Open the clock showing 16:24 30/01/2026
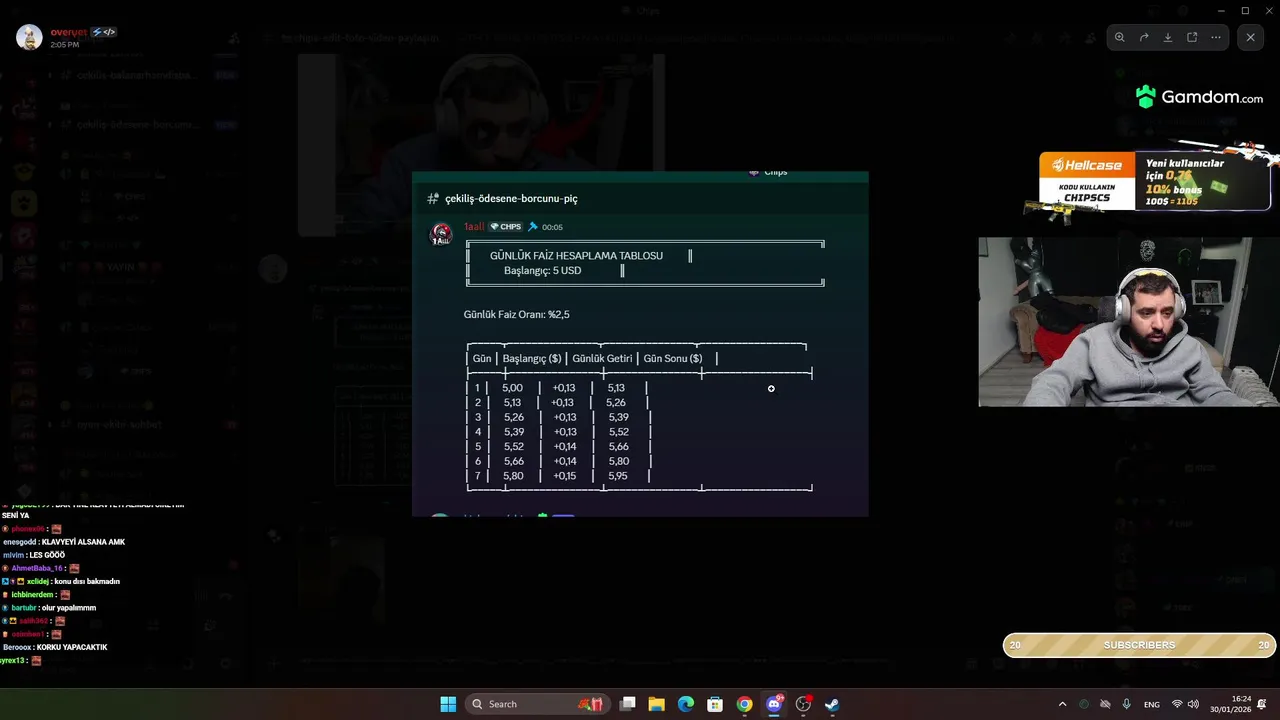Viewport: 1280px width, 720px height. pos(1230,704)
